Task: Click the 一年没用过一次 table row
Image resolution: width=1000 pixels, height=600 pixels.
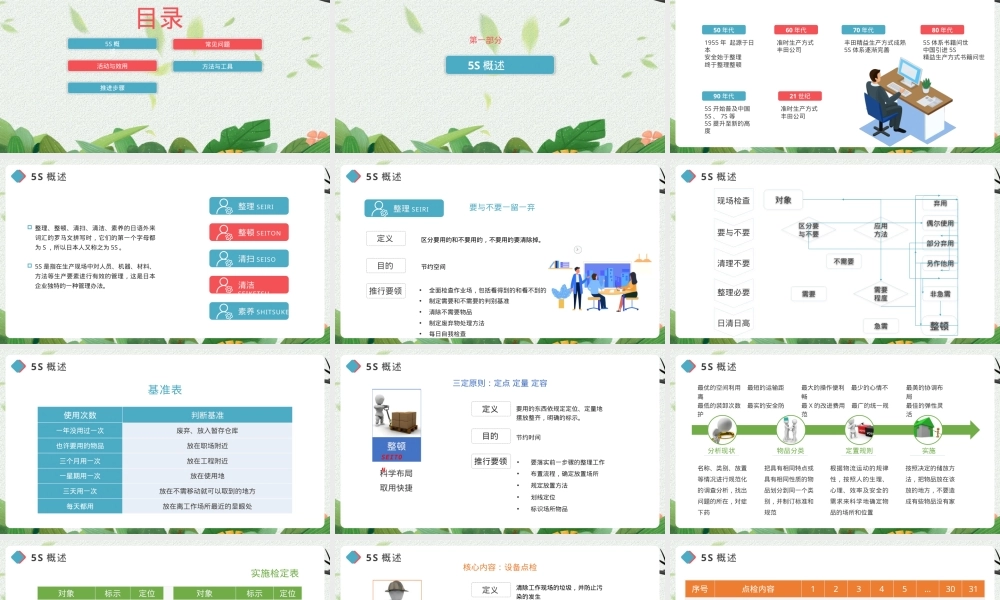Action: [x=165, y=430]
